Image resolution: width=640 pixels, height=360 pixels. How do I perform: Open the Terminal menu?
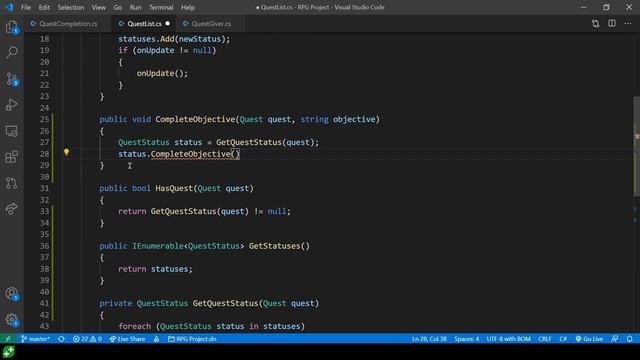click(x=161, y=7)
